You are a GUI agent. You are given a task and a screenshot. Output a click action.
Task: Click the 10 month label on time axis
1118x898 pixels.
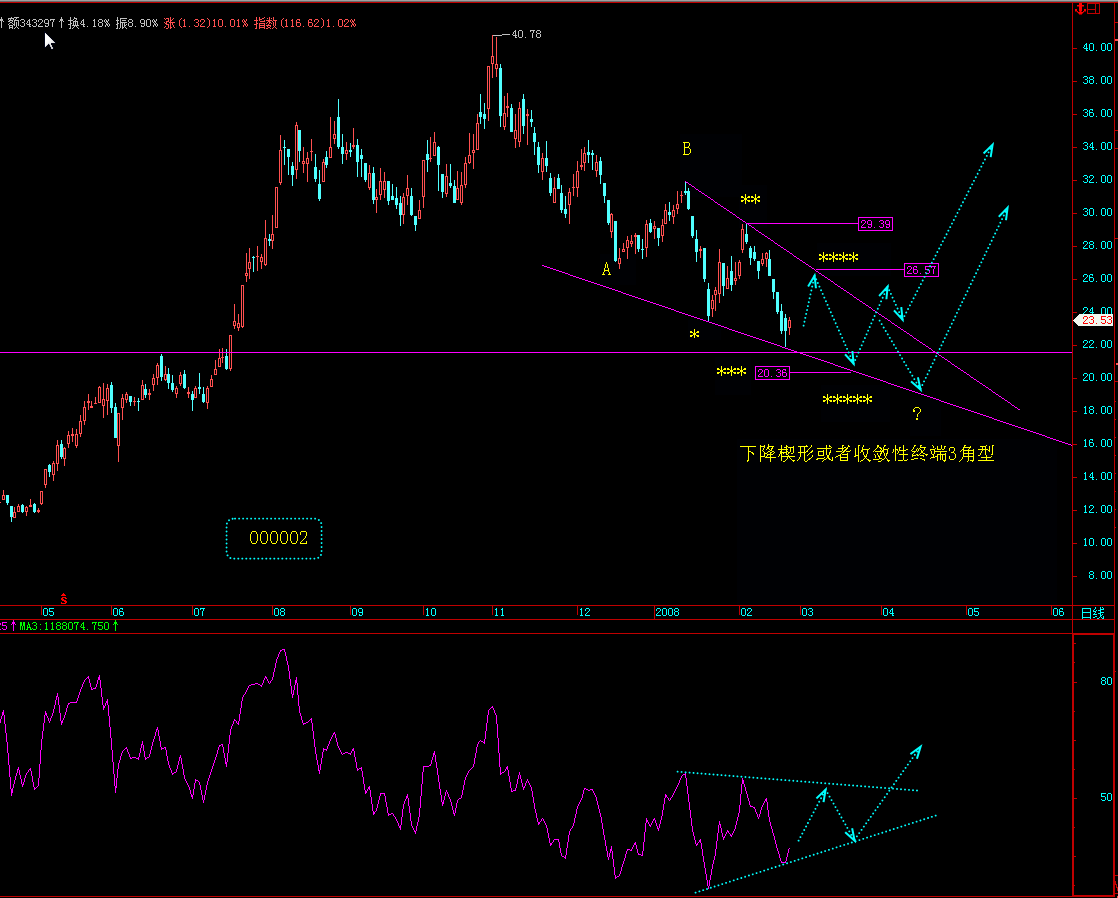430,612
